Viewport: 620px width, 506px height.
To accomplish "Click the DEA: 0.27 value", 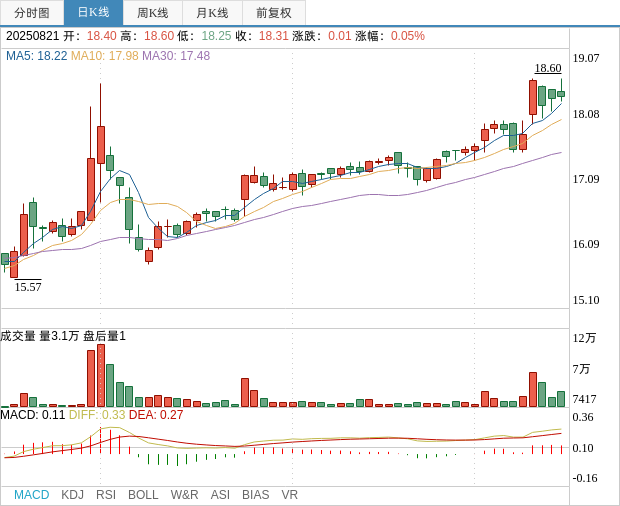I will [x=156, y=415].
